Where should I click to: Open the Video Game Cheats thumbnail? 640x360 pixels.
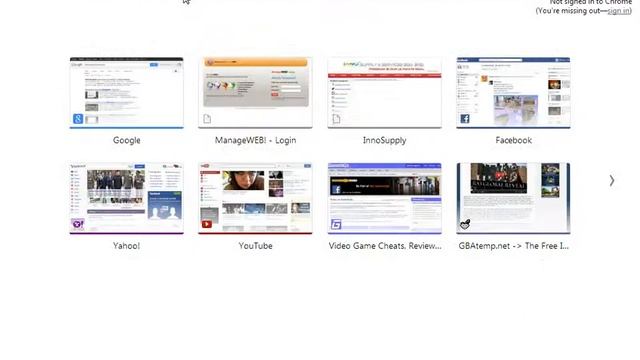click(384, 198)
